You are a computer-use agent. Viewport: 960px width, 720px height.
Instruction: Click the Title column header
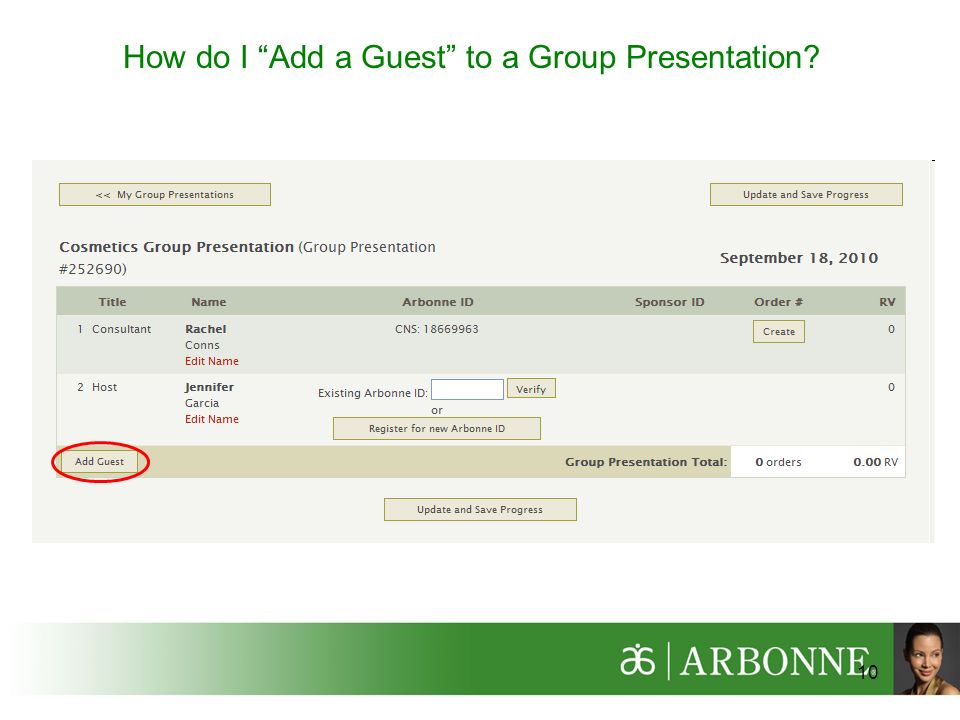(x=113, y=302)
